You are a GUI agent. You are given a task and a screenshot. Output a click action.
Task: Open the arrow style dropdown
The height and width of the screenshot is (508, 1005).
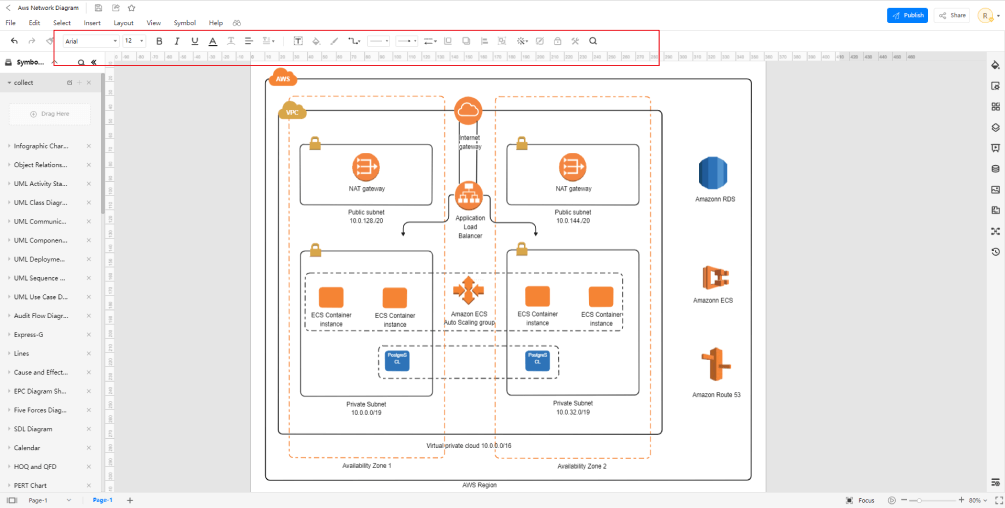point(406,41)
